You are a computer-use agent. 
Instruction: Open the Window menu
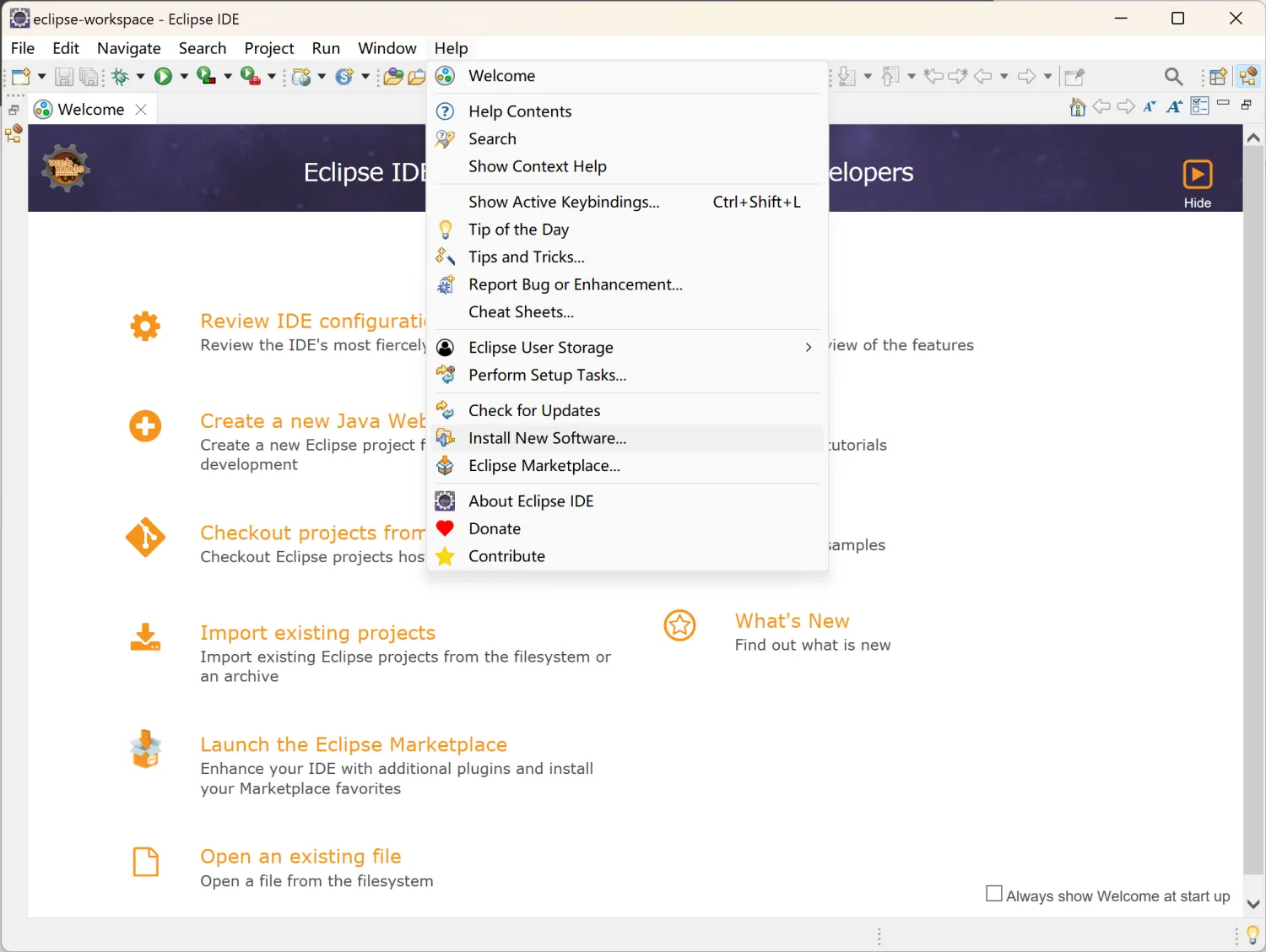387,48
